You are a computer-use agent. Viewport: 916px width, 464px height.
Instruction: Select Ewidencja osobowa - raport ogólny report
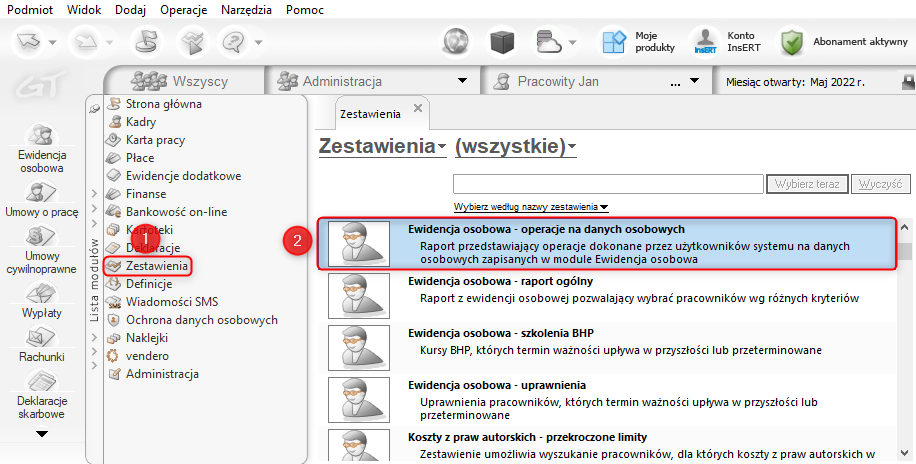606,296
